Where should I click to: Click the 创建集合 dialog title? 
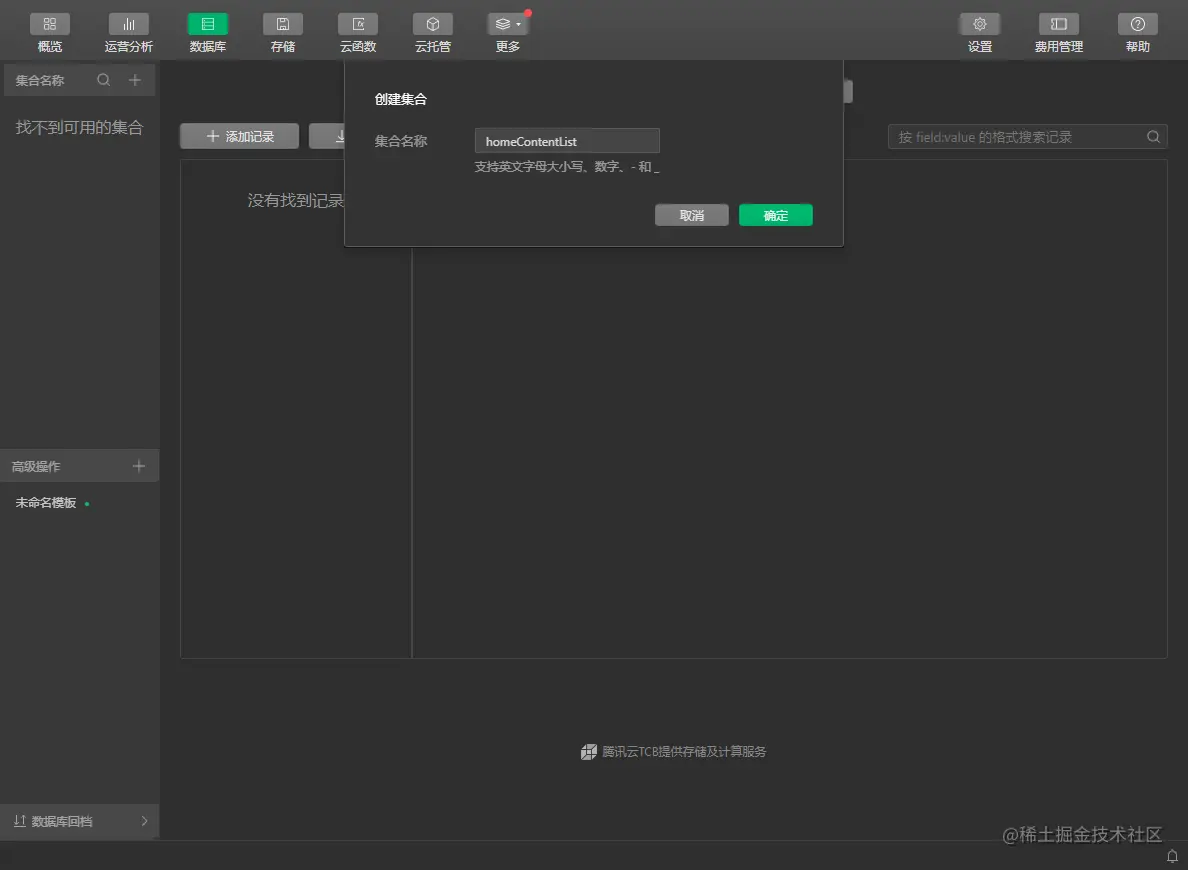point(401,99)
